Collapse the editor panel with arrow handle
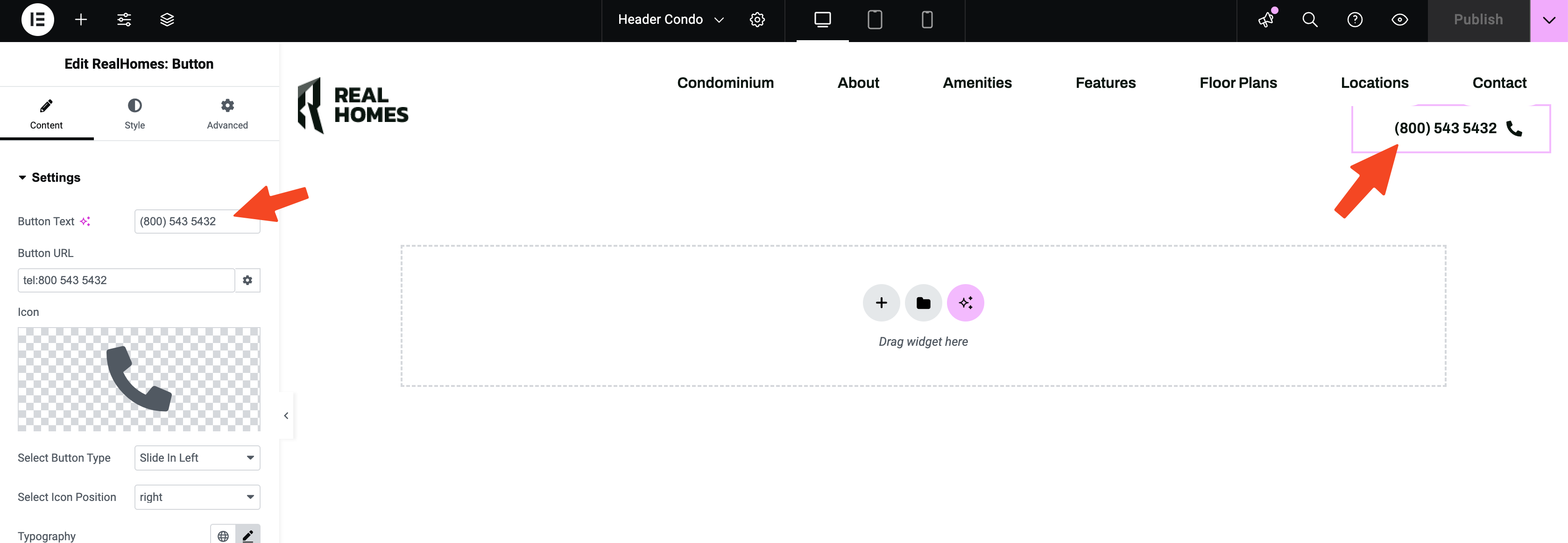The height and width of the screenshot is (543, 1568). point(286,415)
